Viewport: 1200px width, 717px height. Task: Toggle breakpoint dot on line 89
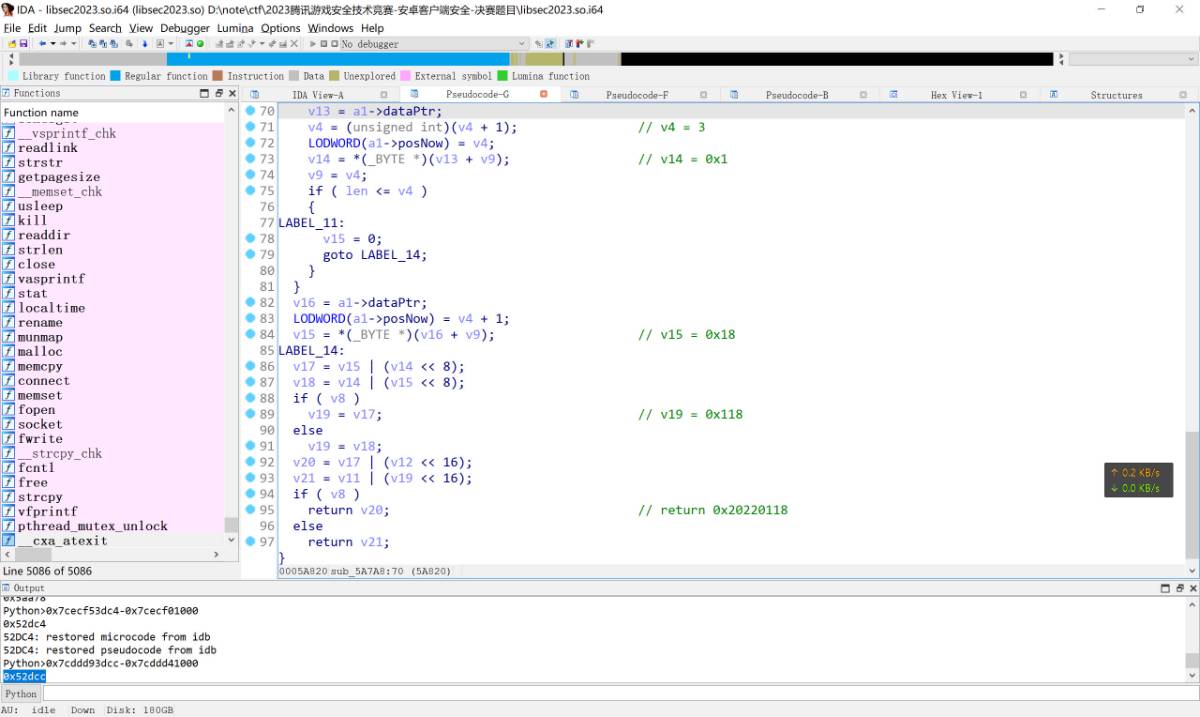point(250,414)
